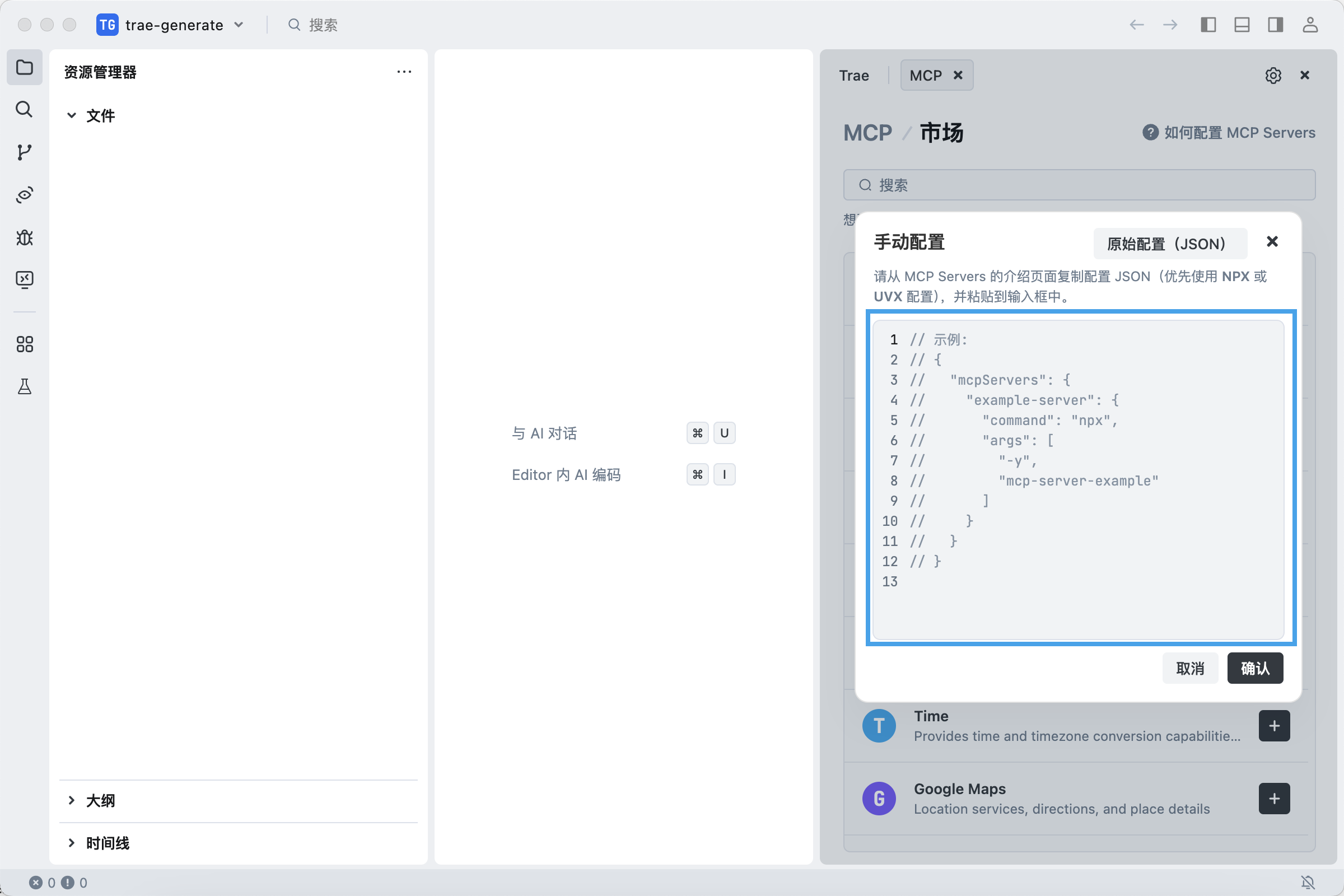Open the remote explorer monitor icon
The height and width of the screenshot is (896, 1344).
pyautogui.click(x=24, y=279)
